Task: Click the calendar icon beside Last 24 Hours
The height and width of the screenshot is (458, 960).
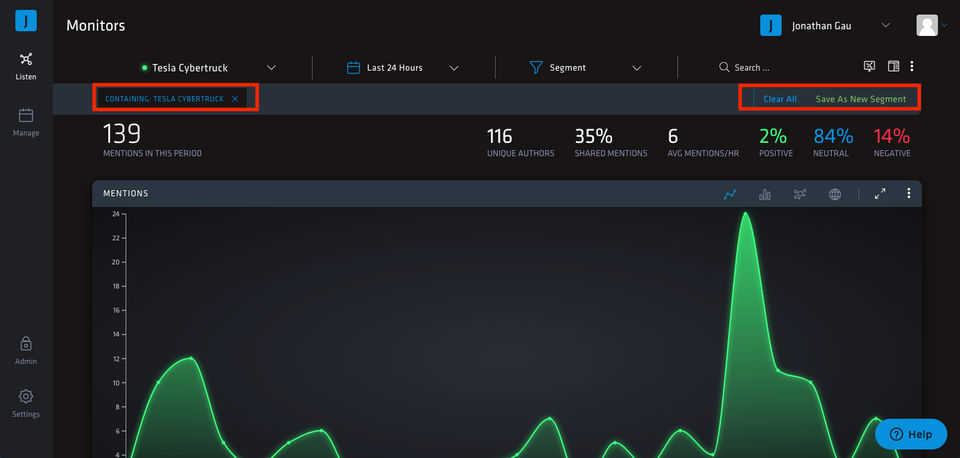Action: tap(353, 67)
